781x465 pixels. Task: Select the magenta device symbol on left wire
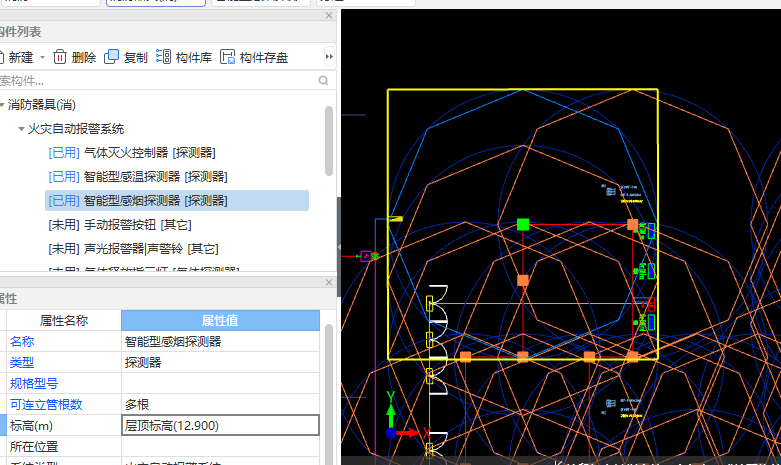[x=366, y=256]
